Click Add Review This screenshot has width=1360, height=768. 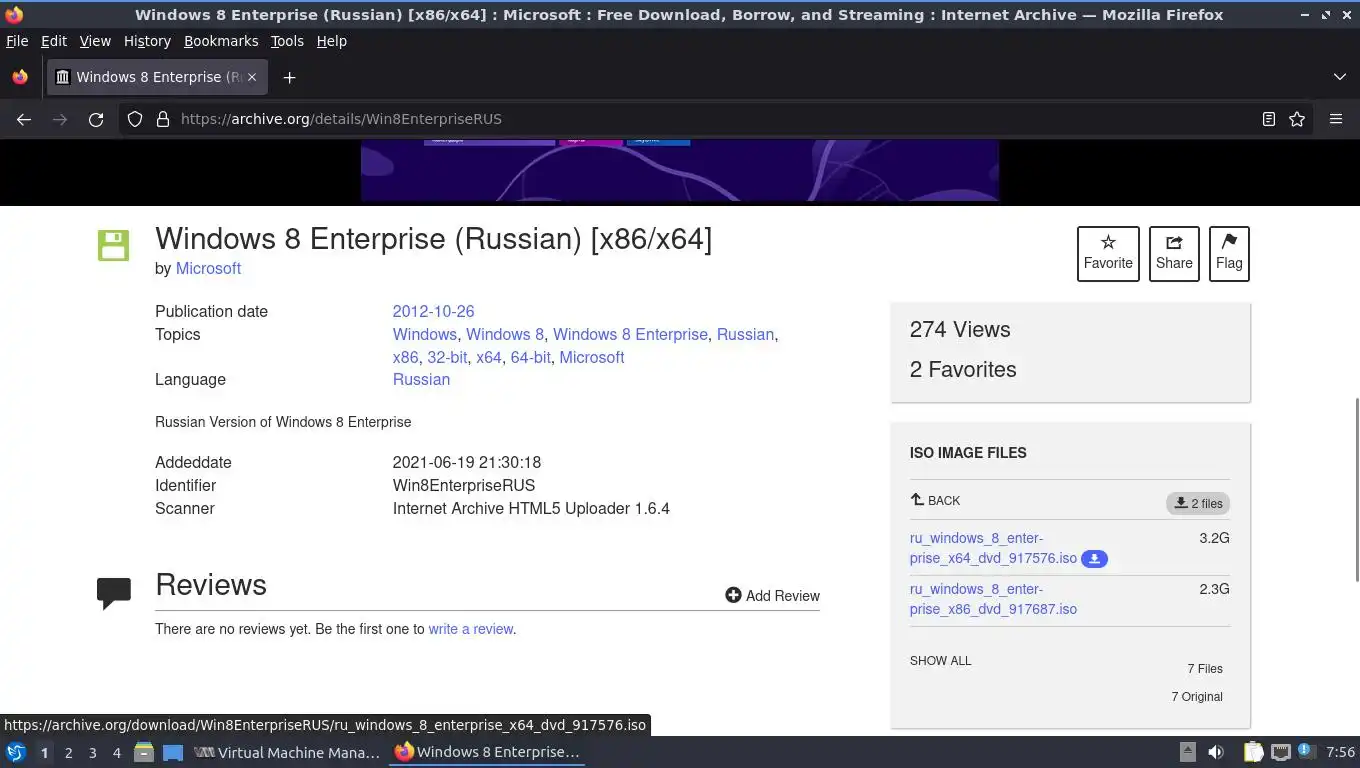pos(773,596)
